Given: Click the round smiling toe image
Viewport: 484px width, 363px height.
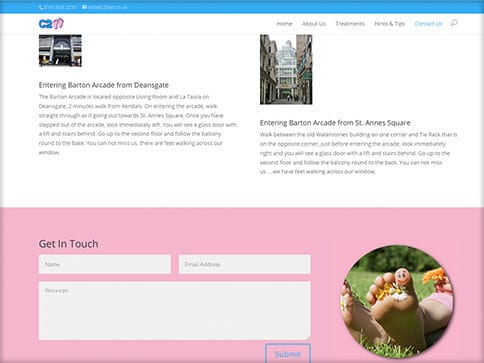Looking at the screenshot, I should (x=397, y=302).
